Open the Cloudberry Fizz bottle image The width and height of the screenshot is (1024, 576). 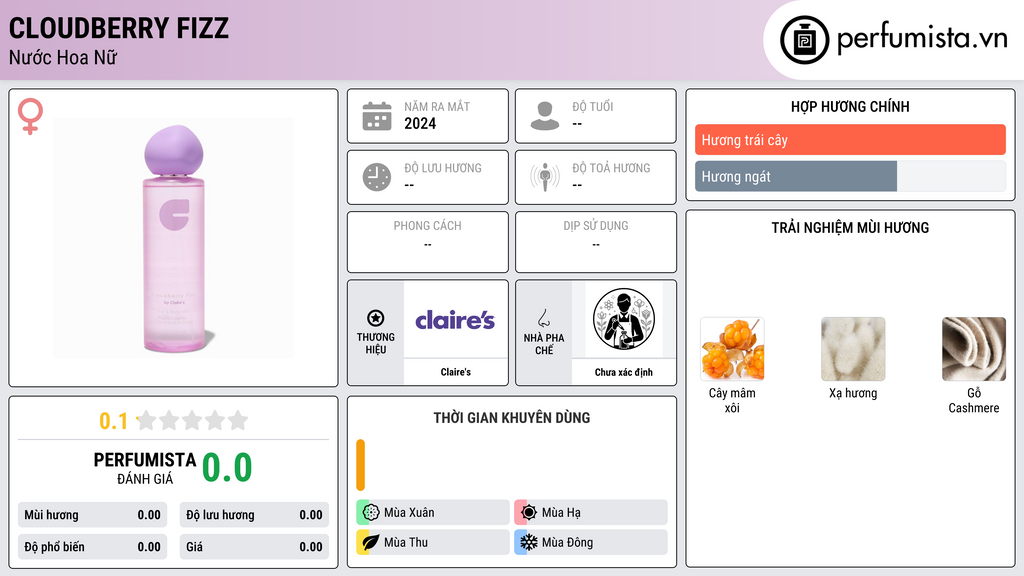pos(174,238)
